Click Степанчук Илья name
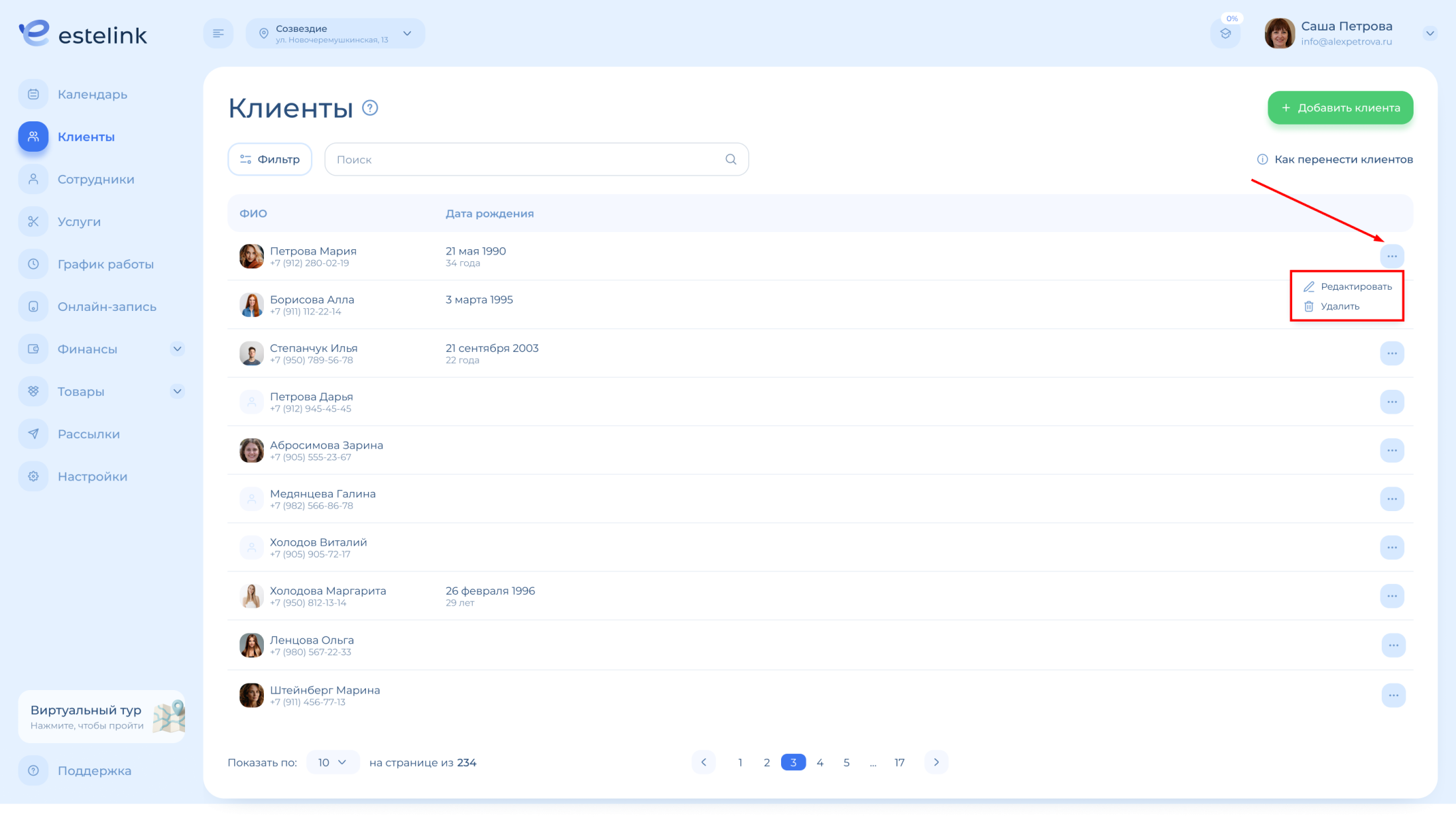 [x=314, y=348]
